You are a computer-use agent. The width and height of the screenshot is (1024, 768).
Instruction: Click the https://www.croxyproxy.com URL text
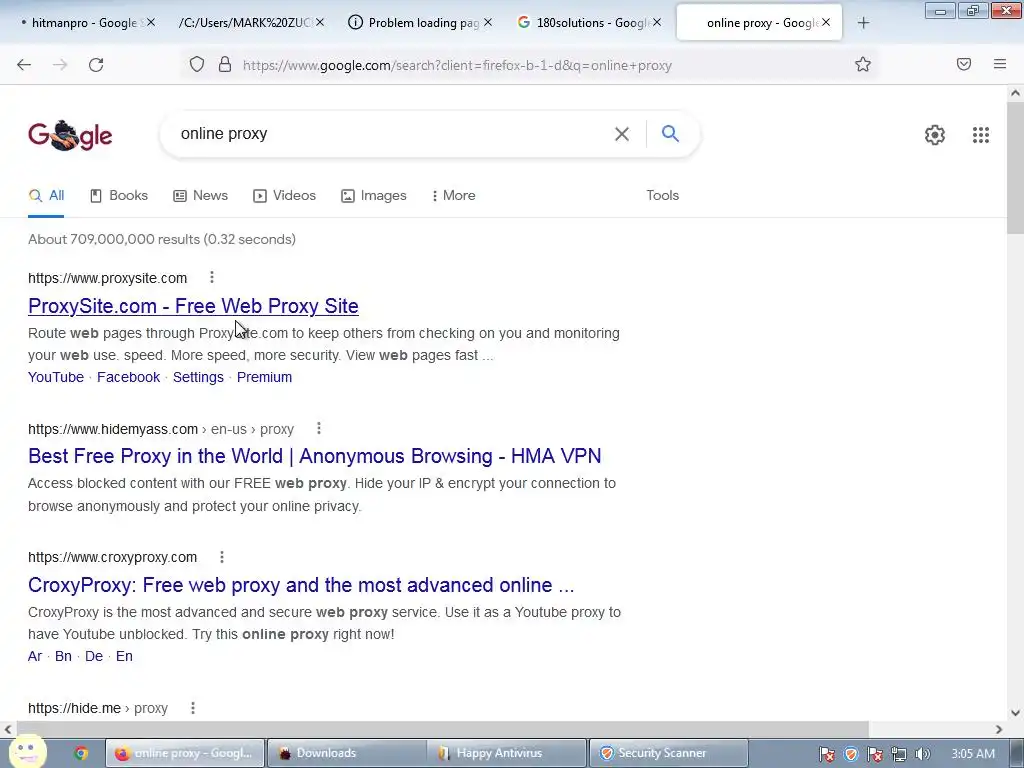(x=112, y=557)
